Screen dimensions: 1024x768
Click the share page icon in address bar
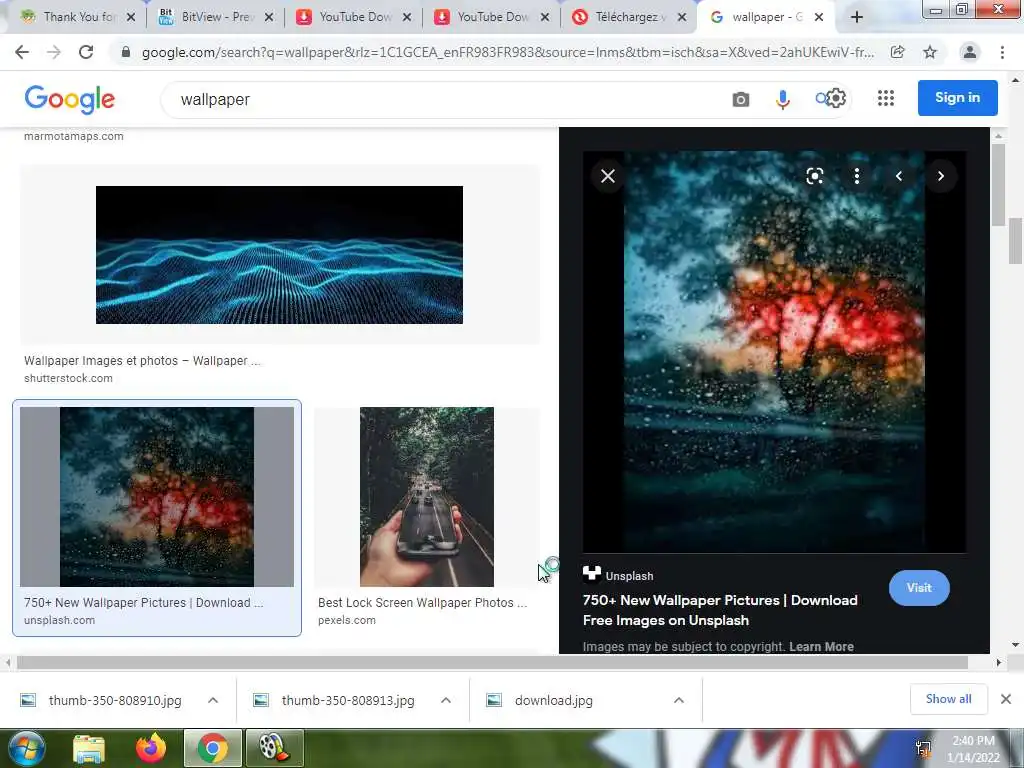click(898, 52)
